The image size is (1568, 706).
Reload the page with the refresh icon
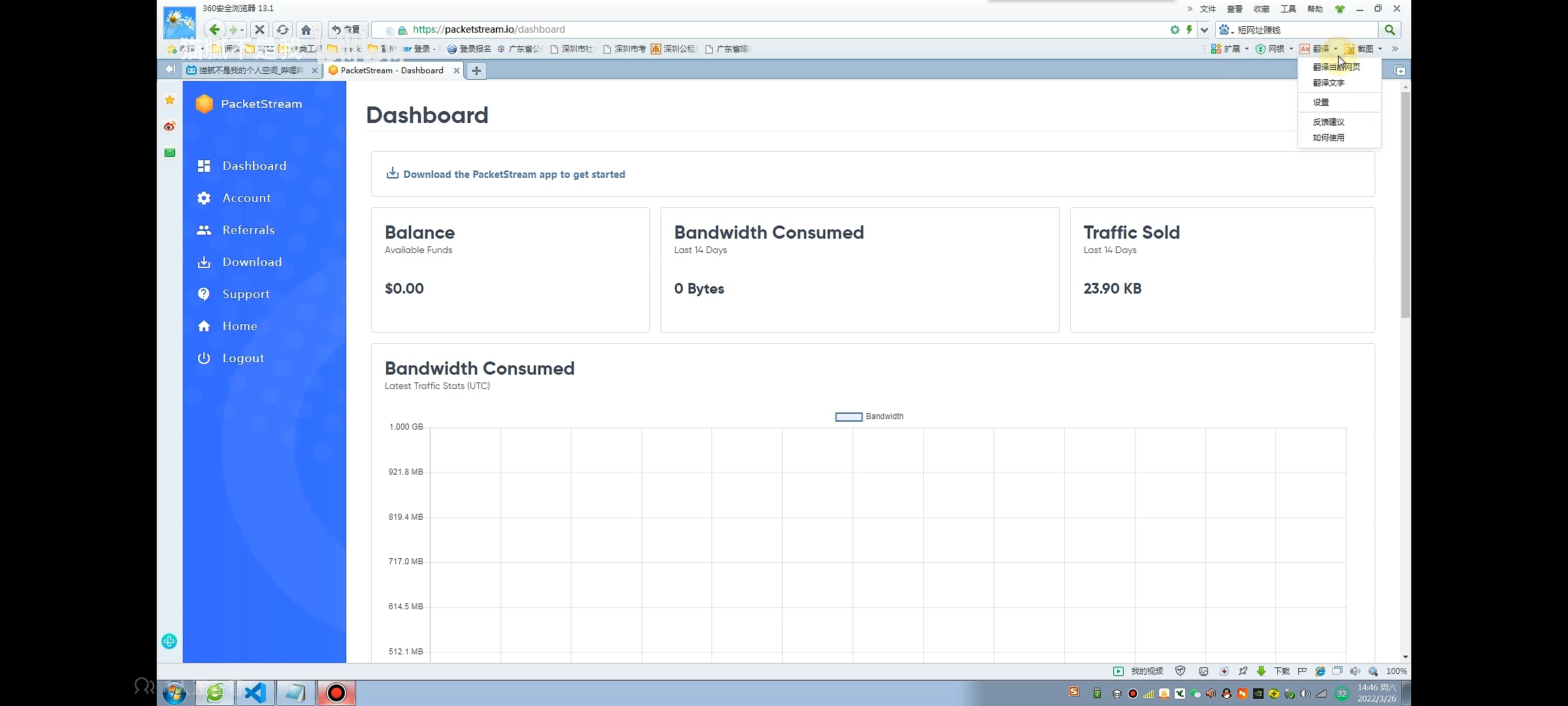(x=282, y=29)
